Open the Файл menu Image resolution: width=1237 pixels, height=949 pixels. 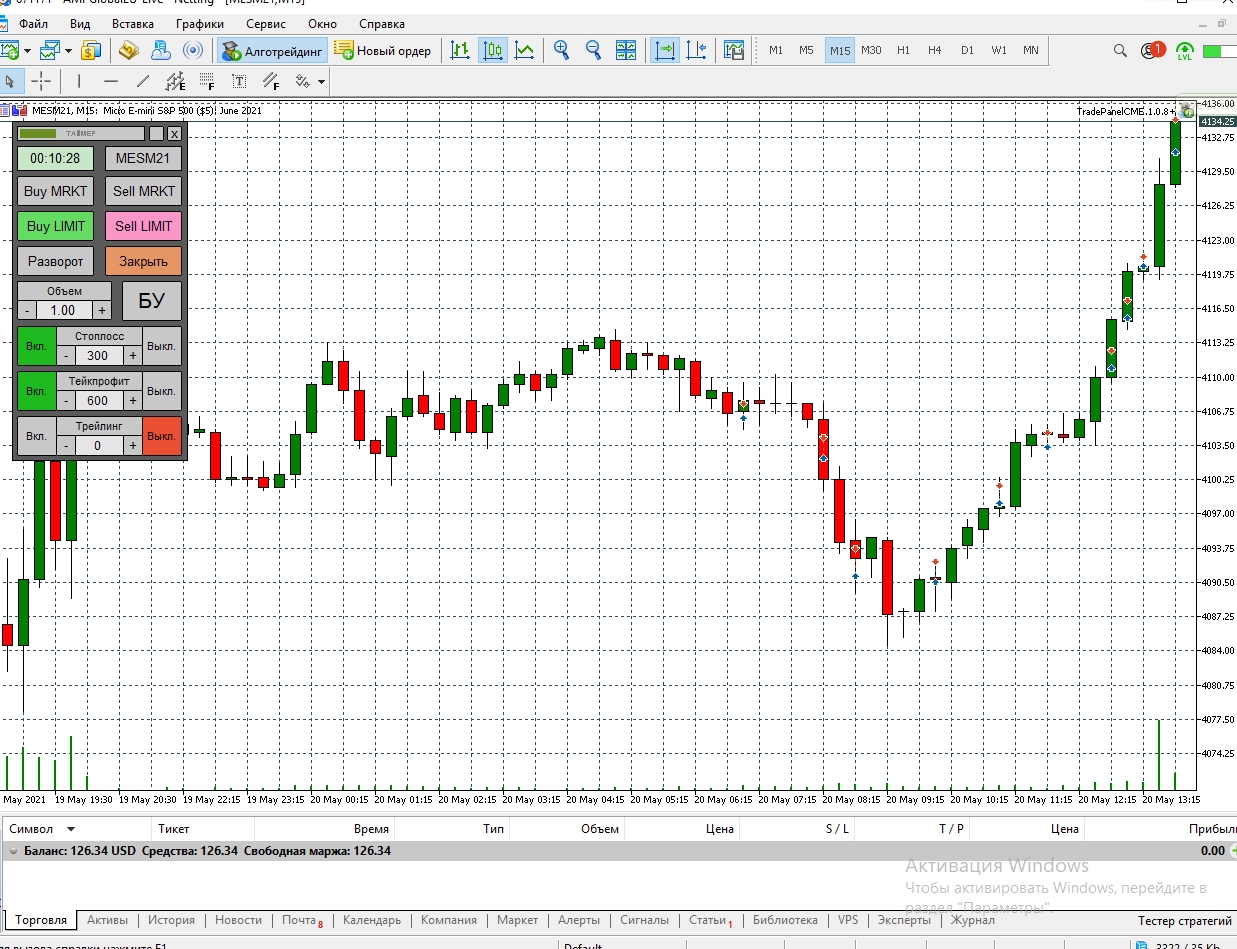point(33,23)
